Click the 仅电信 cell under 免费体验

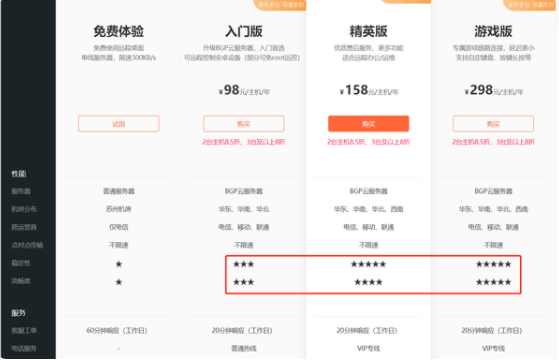pos(119,227)
